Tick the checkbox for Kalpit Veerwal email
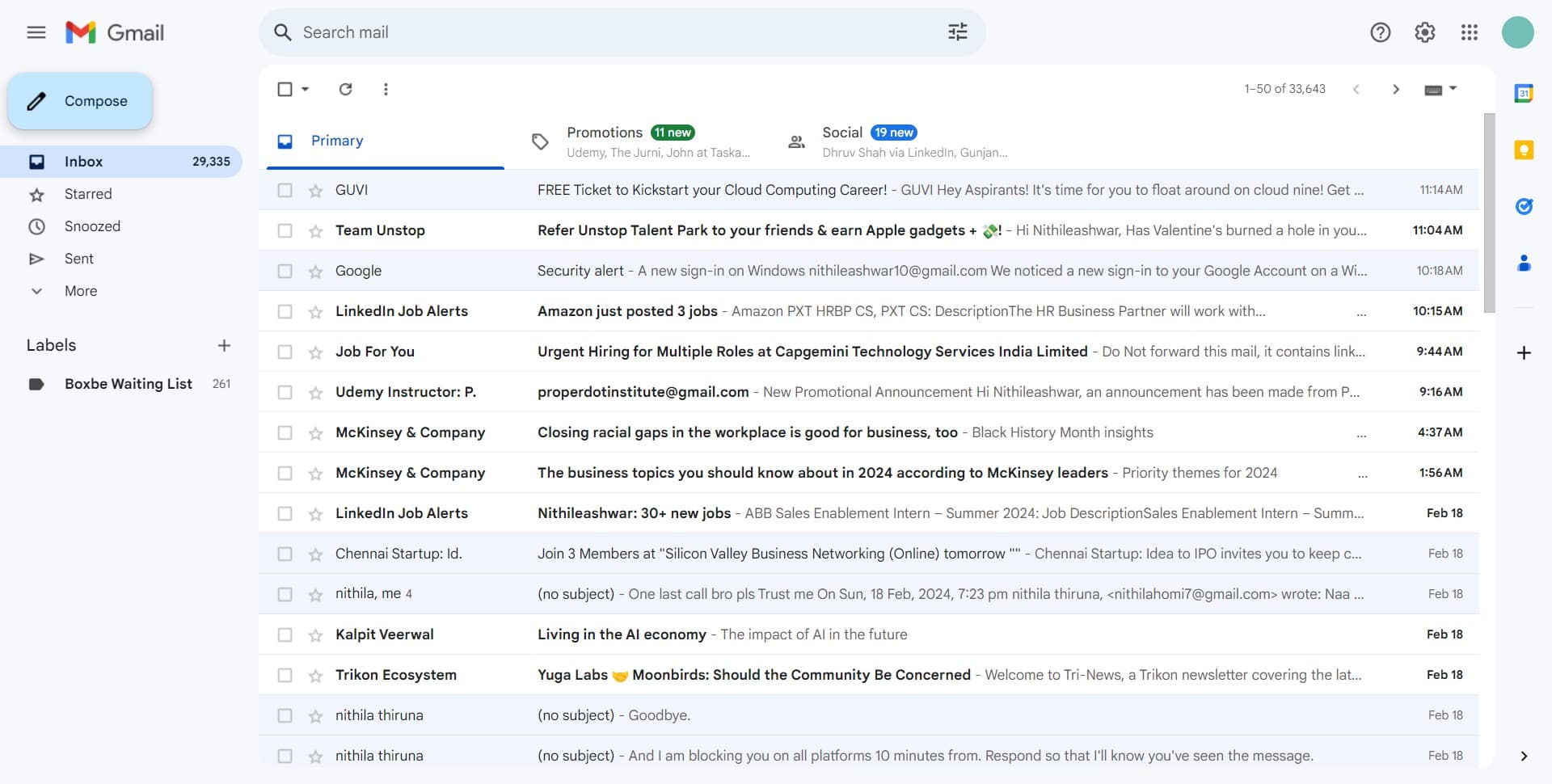This screenshot has height=784, width=1552. [x=285, y=634]
